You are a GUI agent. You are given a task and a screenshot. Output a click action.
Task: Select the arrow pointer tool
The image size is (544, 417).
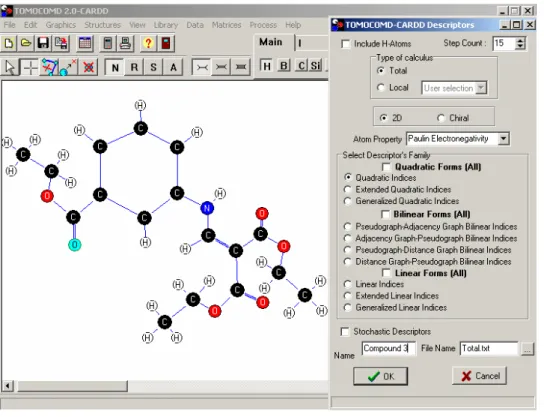(10, 67)
